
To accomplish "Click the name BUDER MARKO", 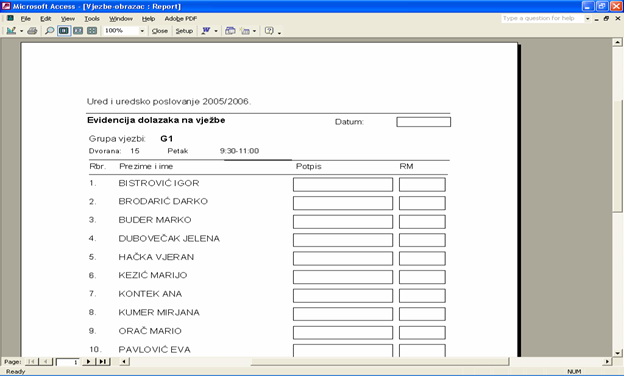I will point(155,220).
